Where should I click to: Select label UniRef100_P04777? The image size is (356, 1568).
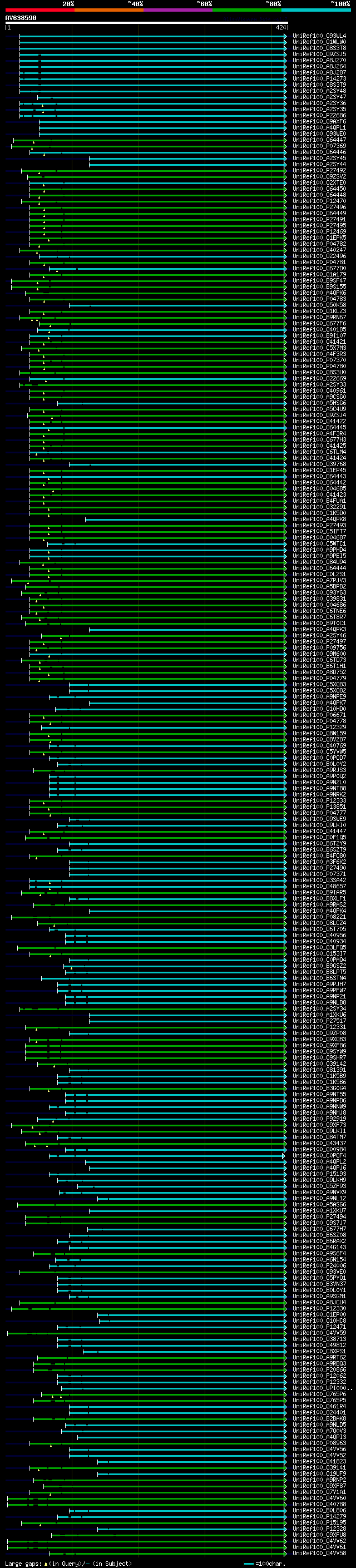click(x=319, y=813)
